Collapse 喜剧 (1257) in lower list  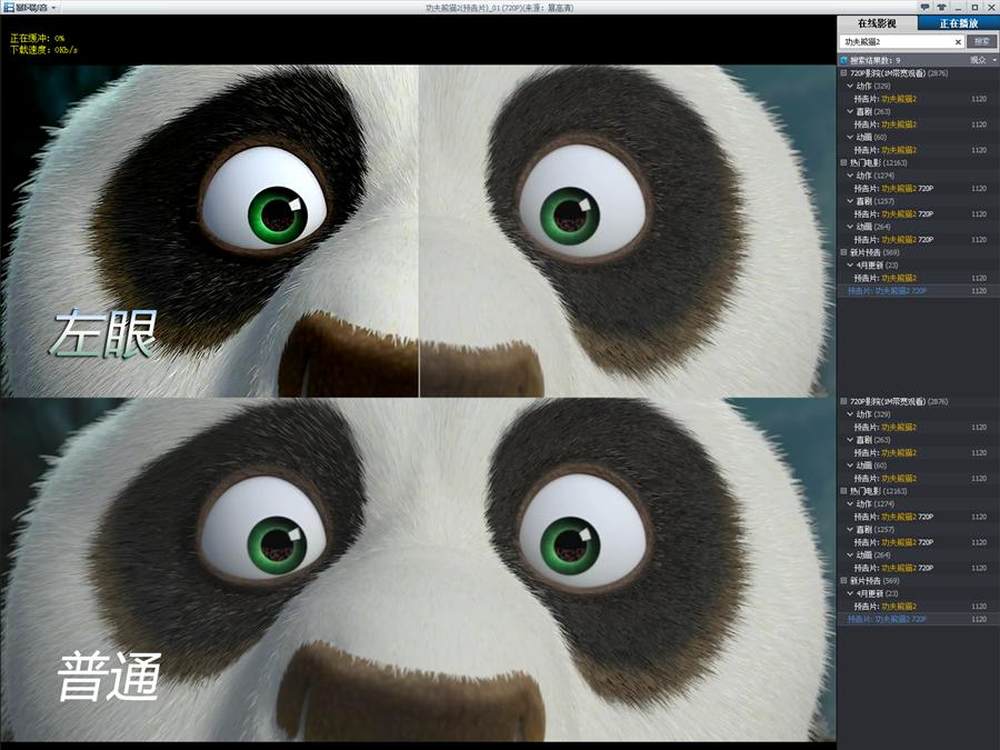(x=850, y=529)
